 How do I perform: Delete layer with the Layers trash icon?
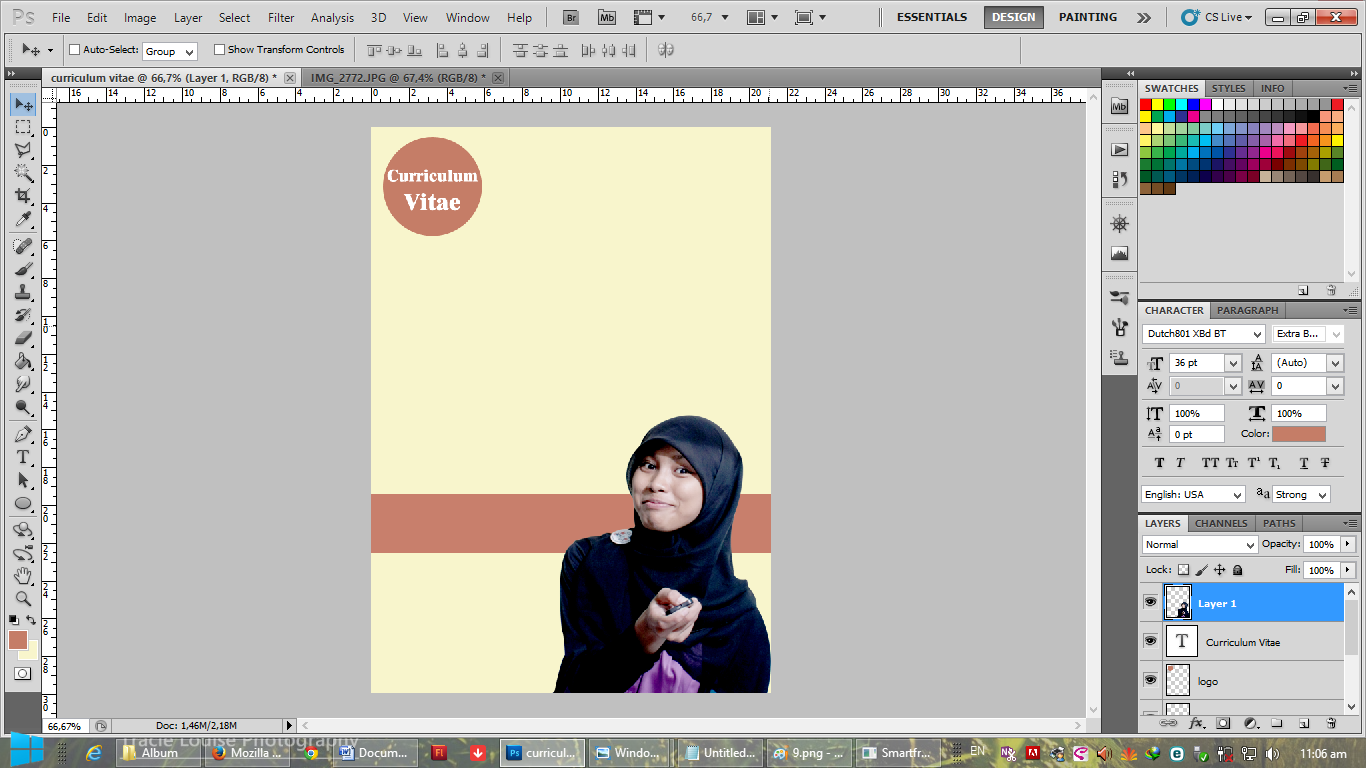1331,722
